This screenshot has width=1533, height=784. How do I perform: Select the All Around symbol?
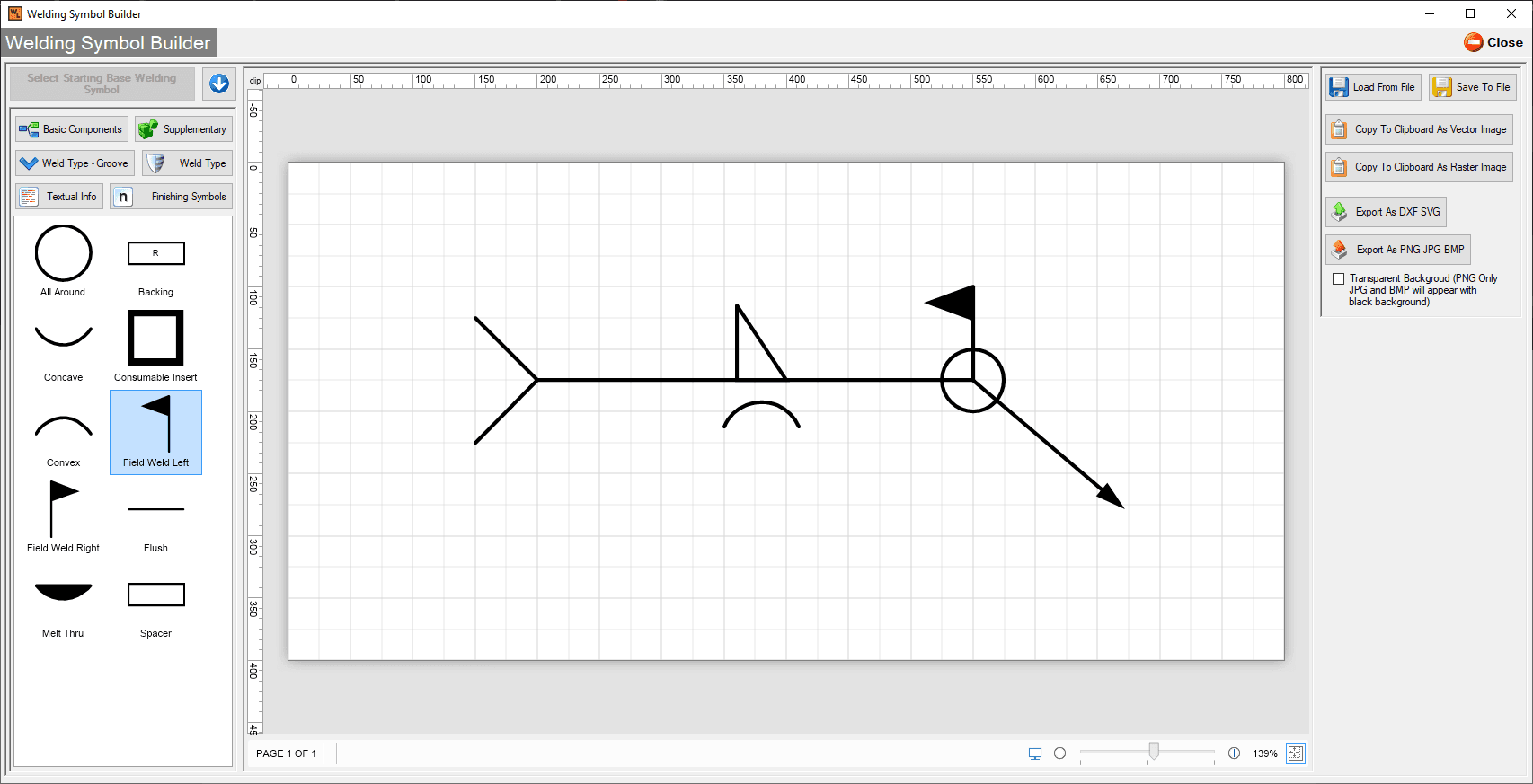[x=63, y=261]
